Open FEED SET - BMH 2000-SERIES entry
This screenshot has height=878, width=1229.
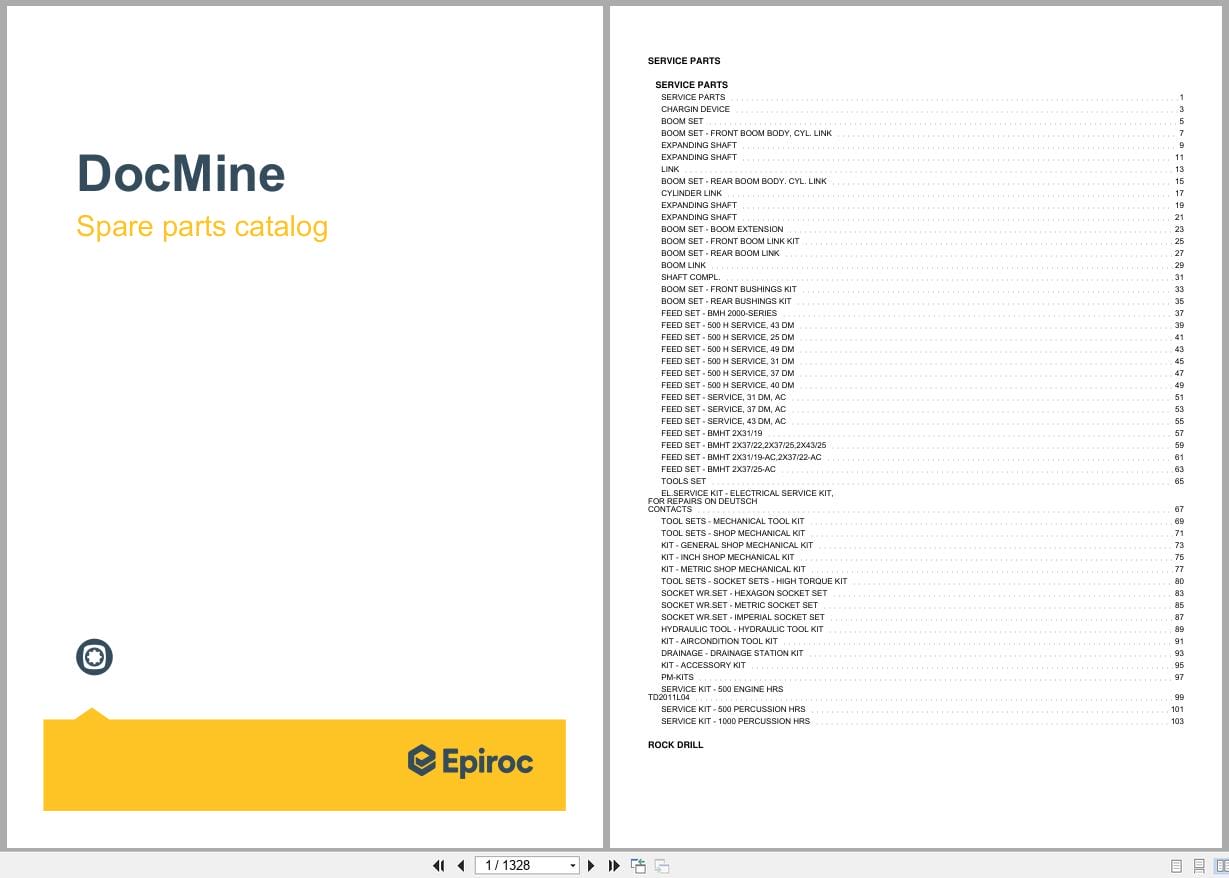coord(922,313)
